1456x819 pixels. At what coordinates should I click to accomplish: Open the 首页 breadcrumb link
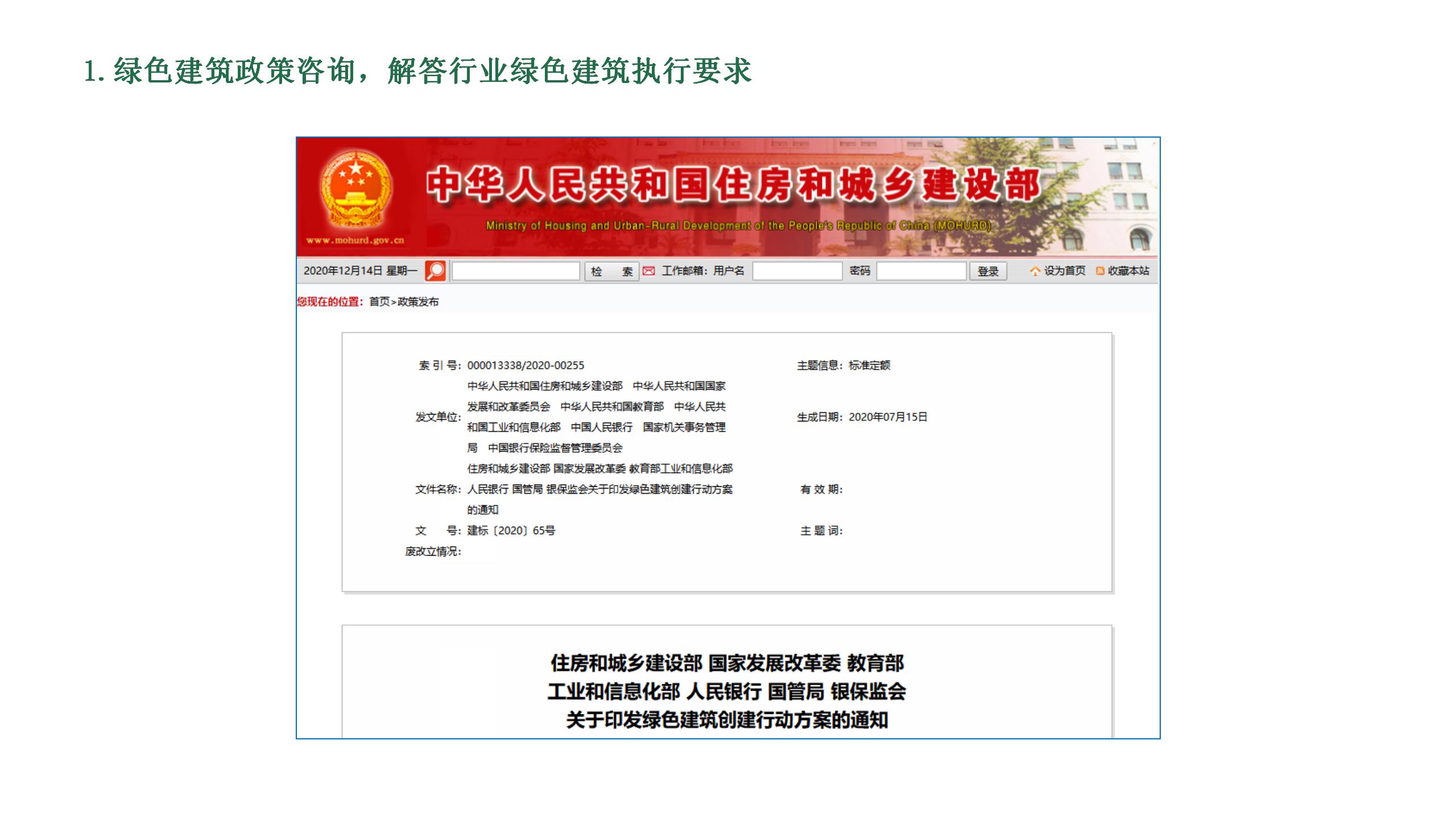pos(379,302)
